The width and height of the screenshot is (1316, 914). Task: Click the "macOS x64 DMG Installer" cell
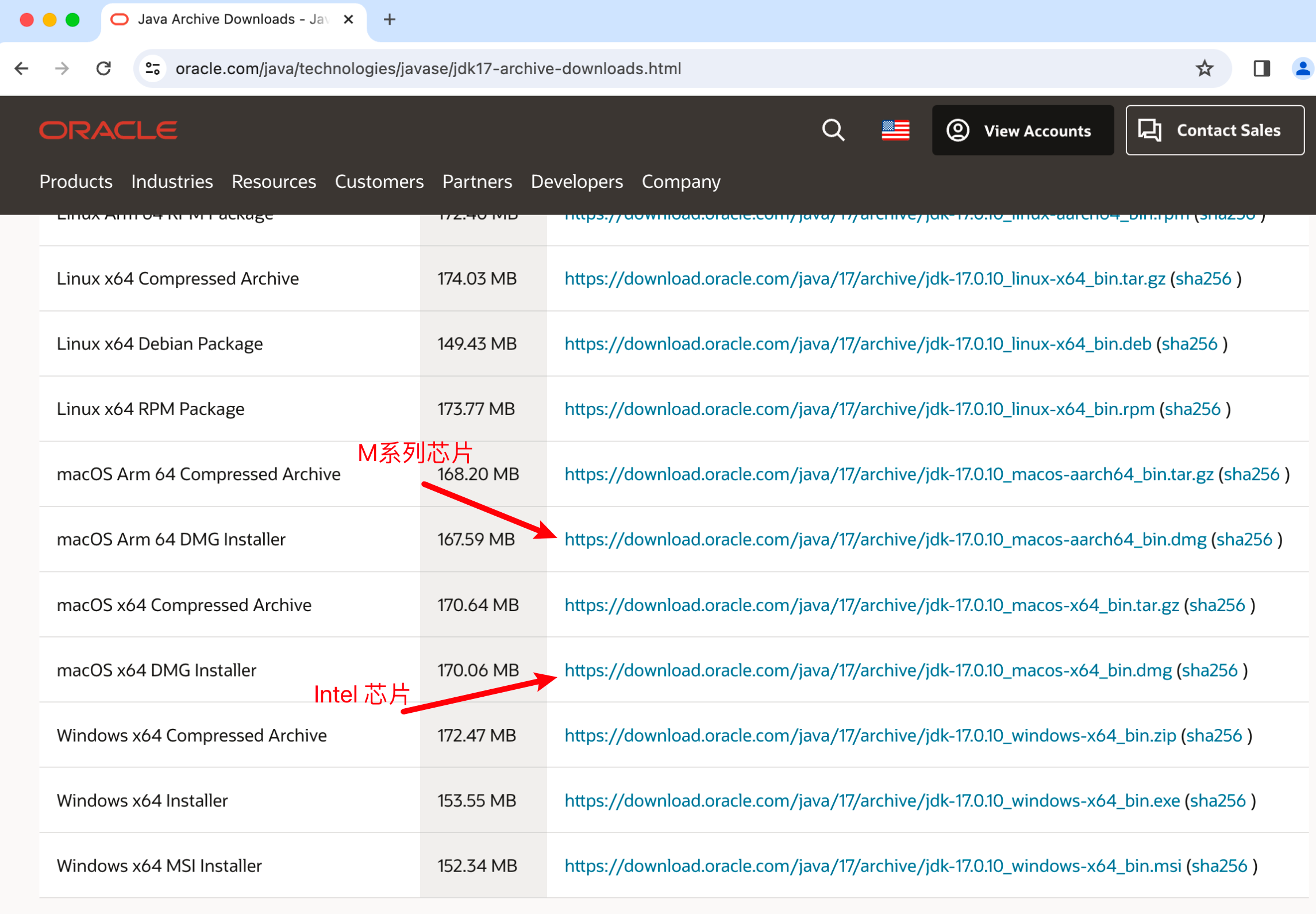coord(229,670)
